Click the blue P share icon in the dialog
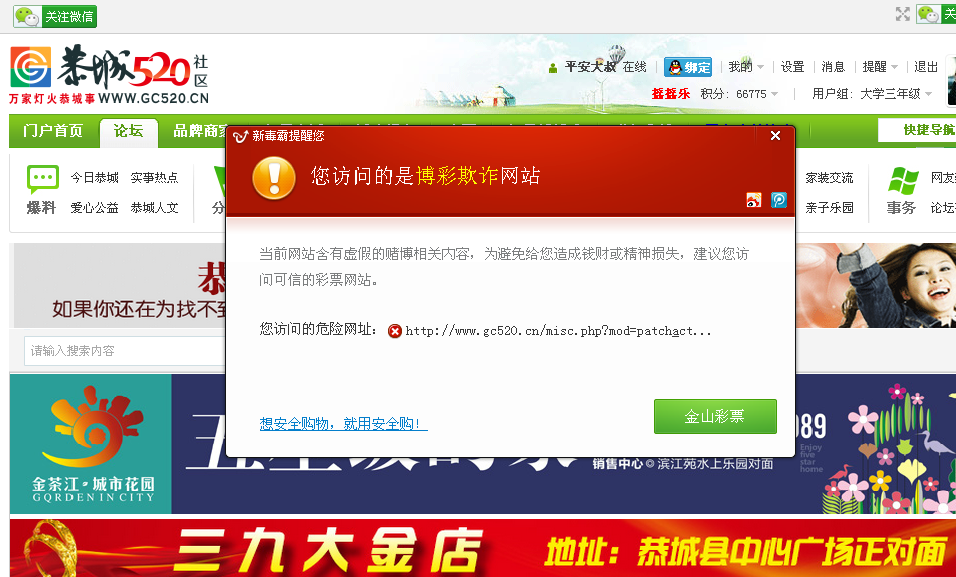The width and height of the screenshot is (956, 577). pos(777,200)
